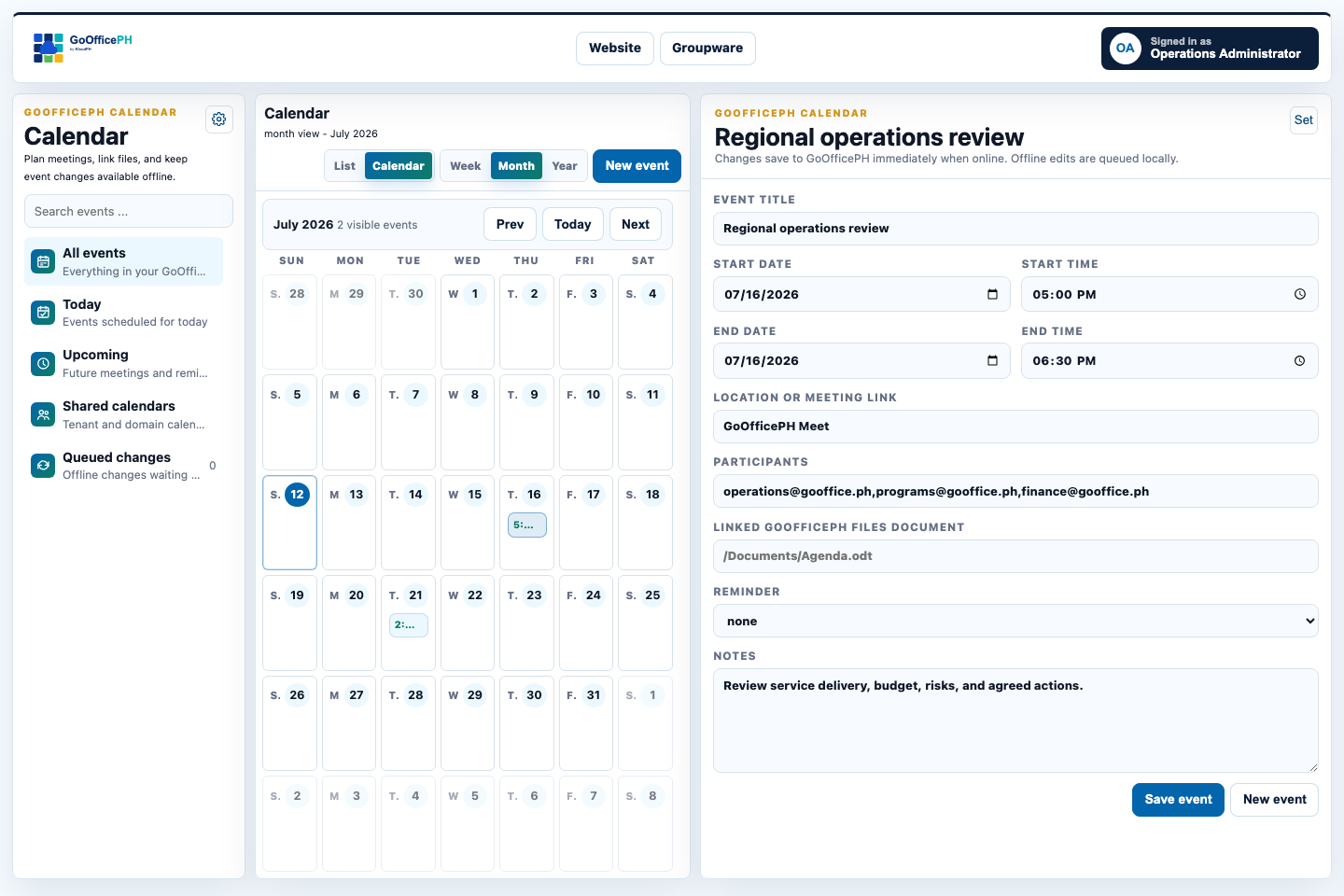Select Monday July 27 cell

click(x=349, y=723)
